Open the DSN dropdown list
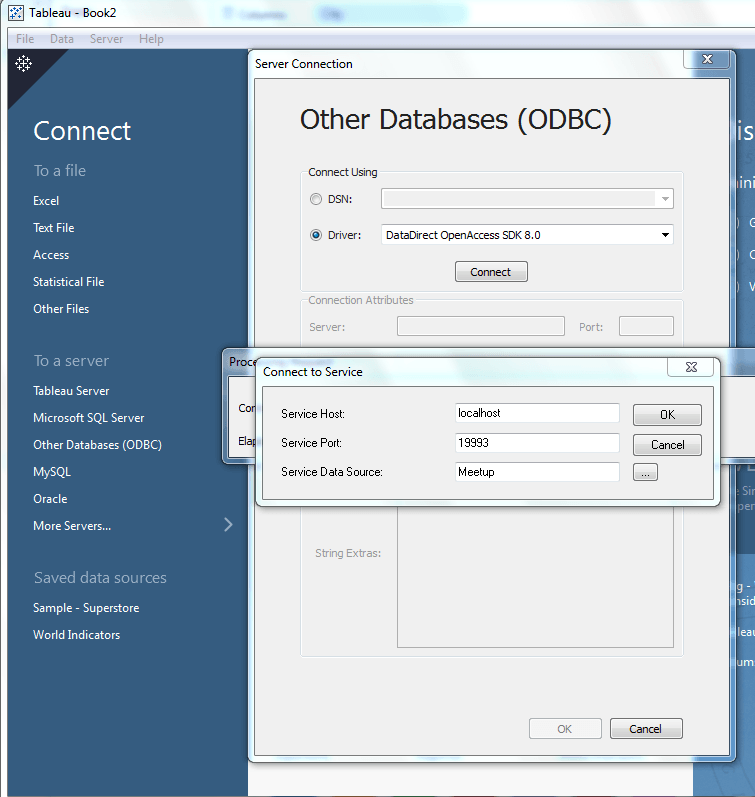 pyautogui.click(x=665, y=199)
